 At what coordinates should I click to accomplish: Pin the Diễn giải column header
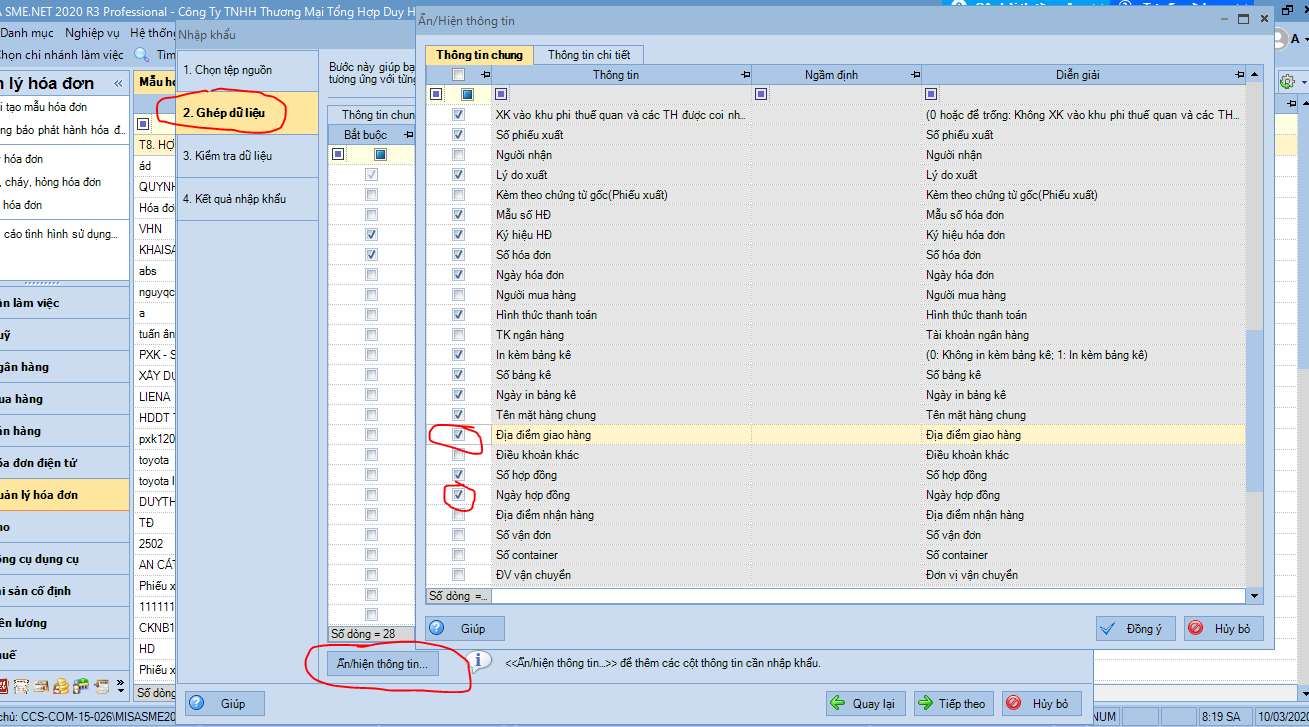pyautogui.click(x=1240, y=75)
